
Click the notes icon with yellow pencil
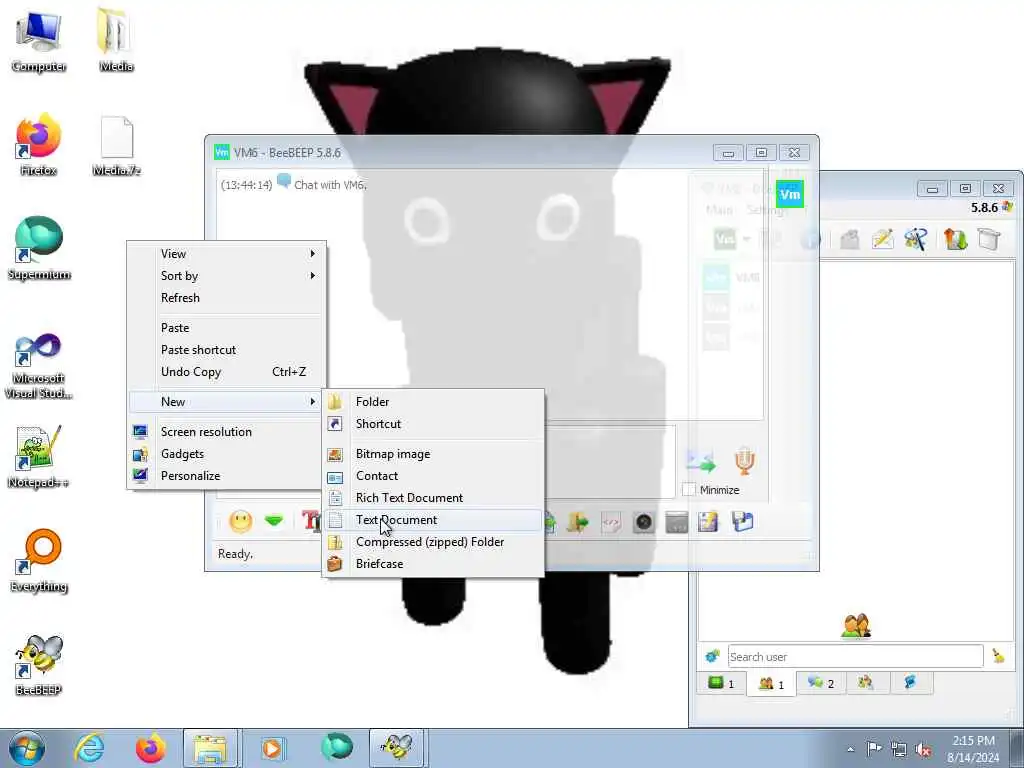coord(709,522)
